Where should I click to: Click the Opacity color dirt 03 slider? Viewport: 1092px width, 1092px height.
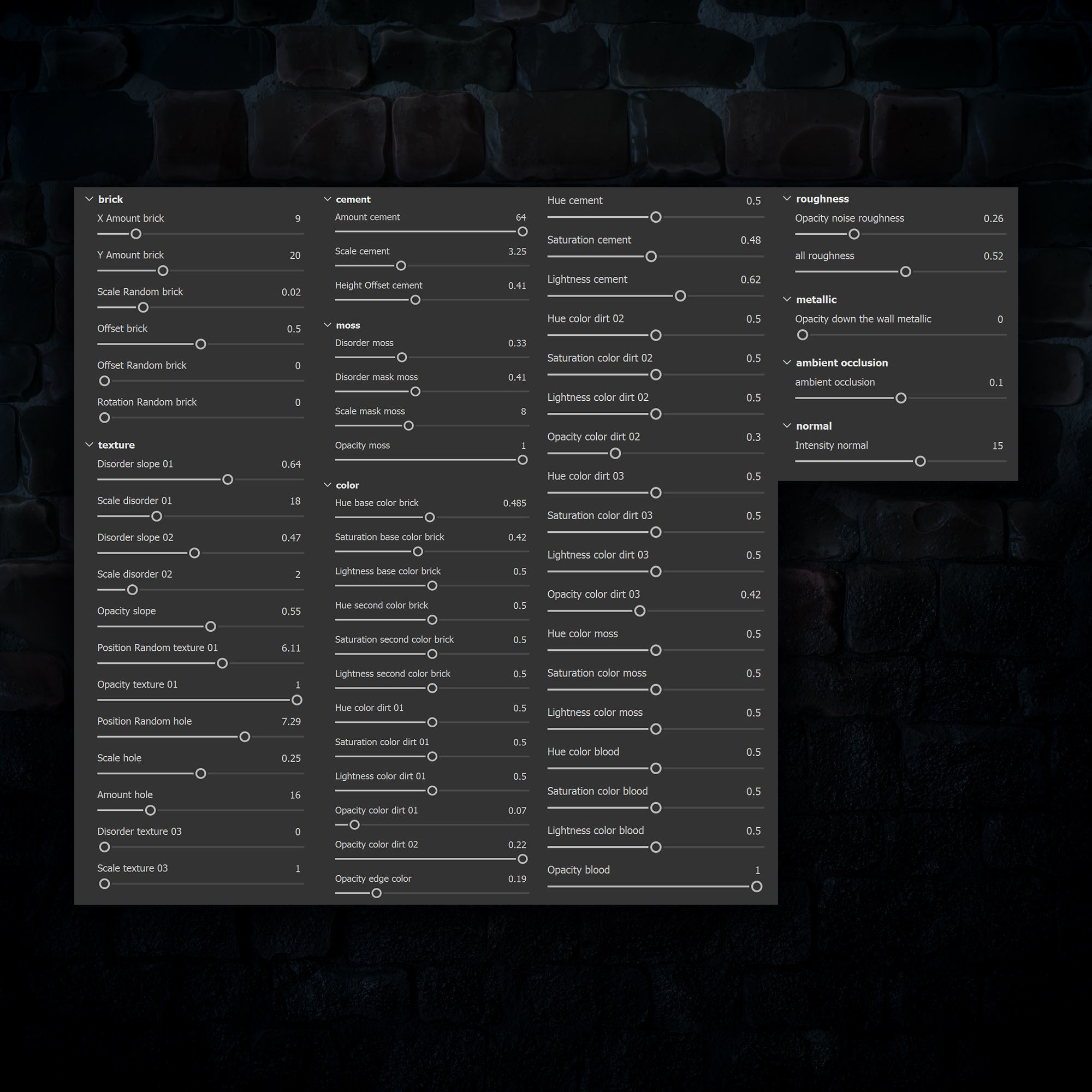656,611
